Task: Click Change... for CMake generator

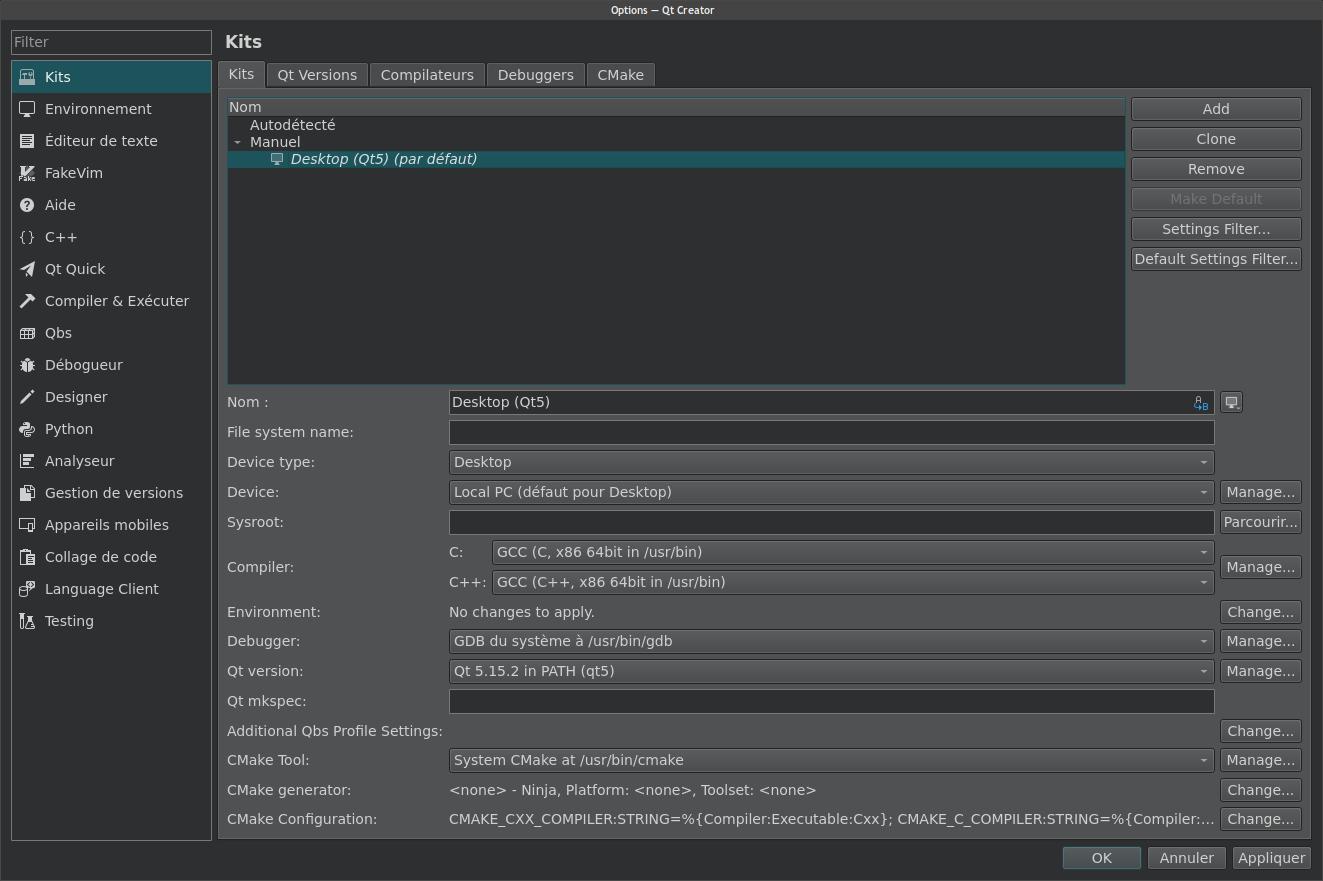Action: click(x=1260, y=790)
